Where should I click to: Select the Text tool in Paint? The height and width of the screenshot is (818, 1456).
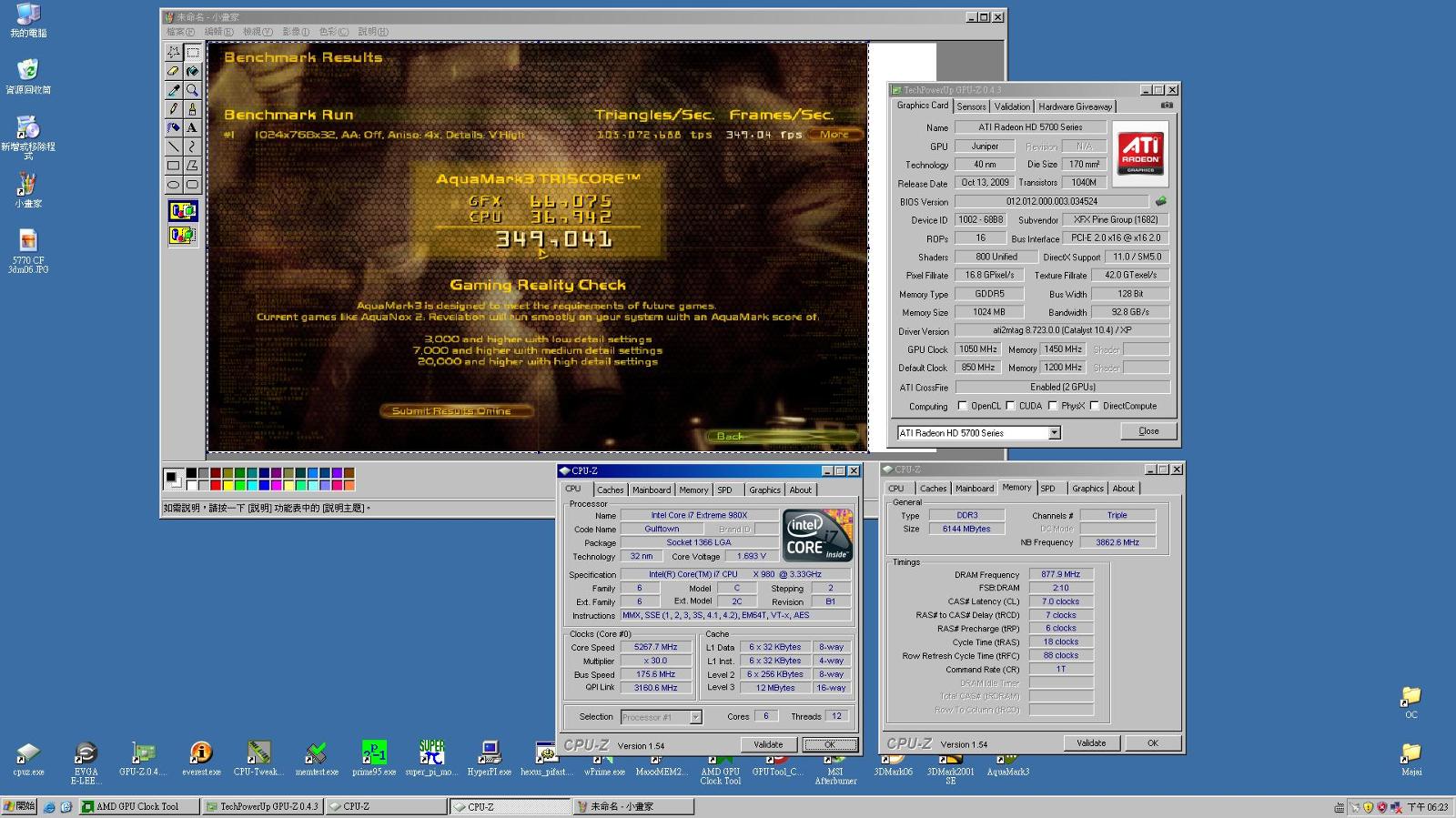click(x=192, y=128)
